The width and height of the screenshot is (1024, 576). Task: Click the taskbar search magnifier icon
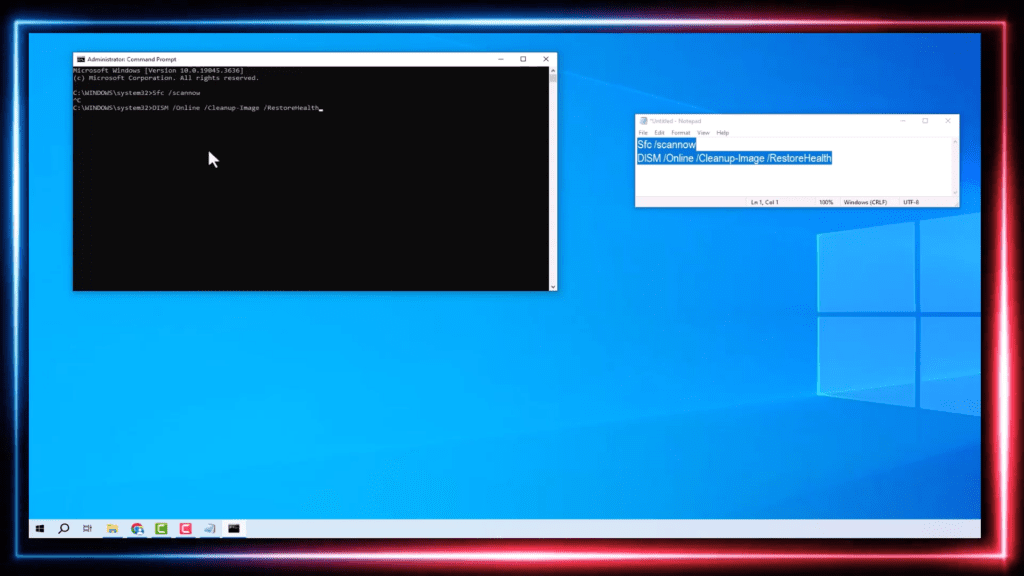click(x=64, y=528)
